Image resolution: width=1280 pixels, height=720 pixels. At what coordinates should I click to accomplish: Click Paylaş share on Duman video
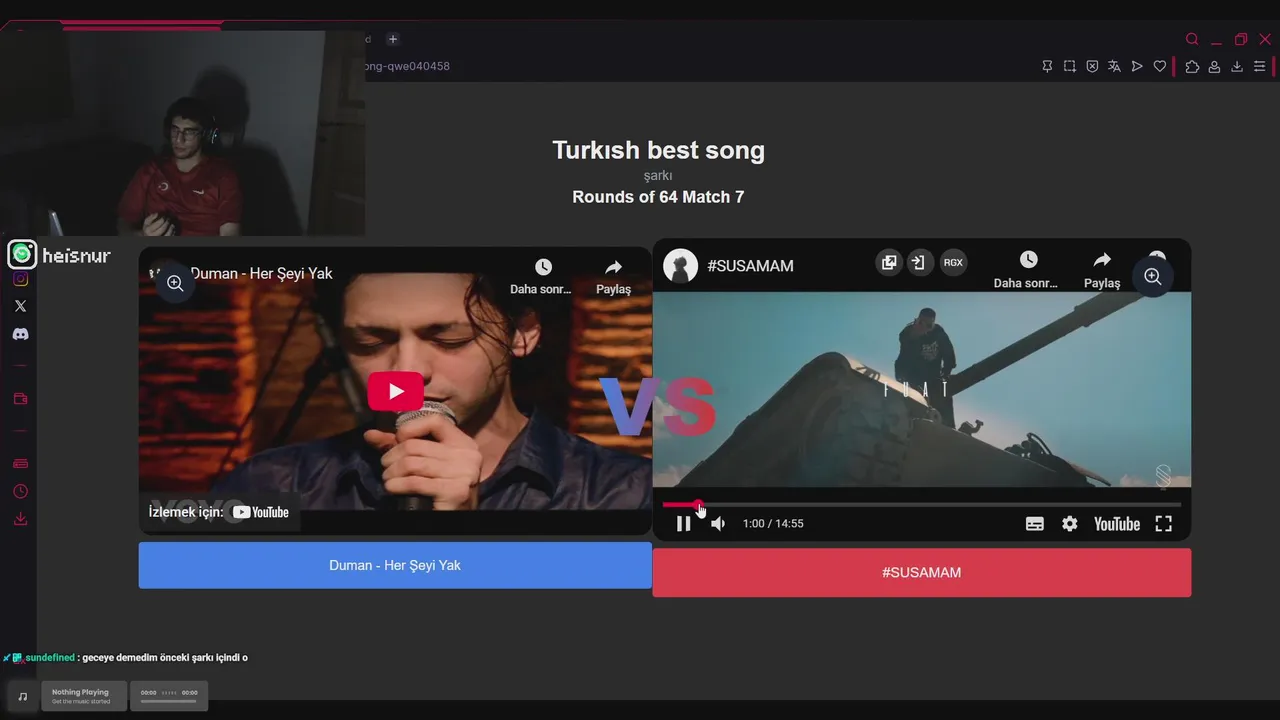tap(613, 276)
